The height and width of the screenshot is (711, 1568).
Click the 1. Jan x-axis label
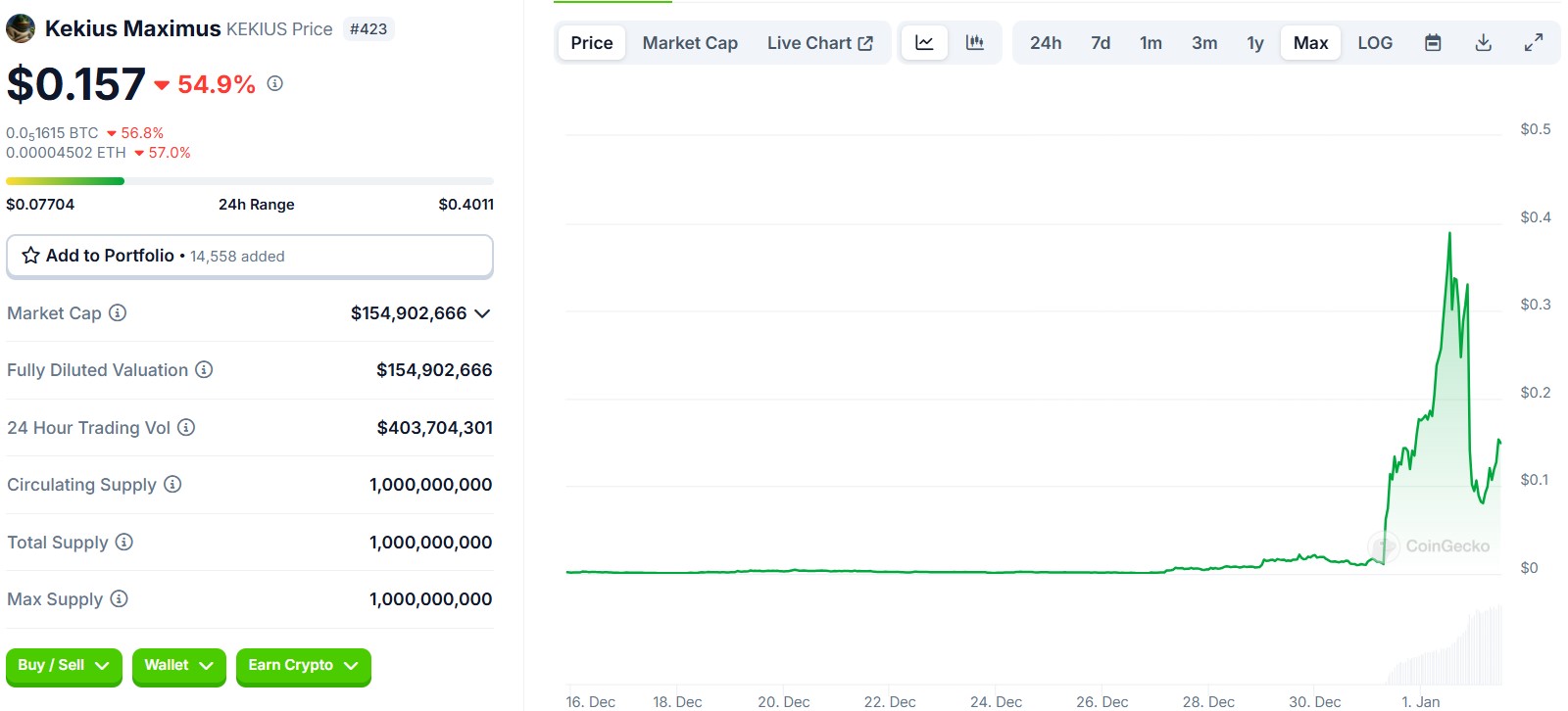pos(1421,702)
